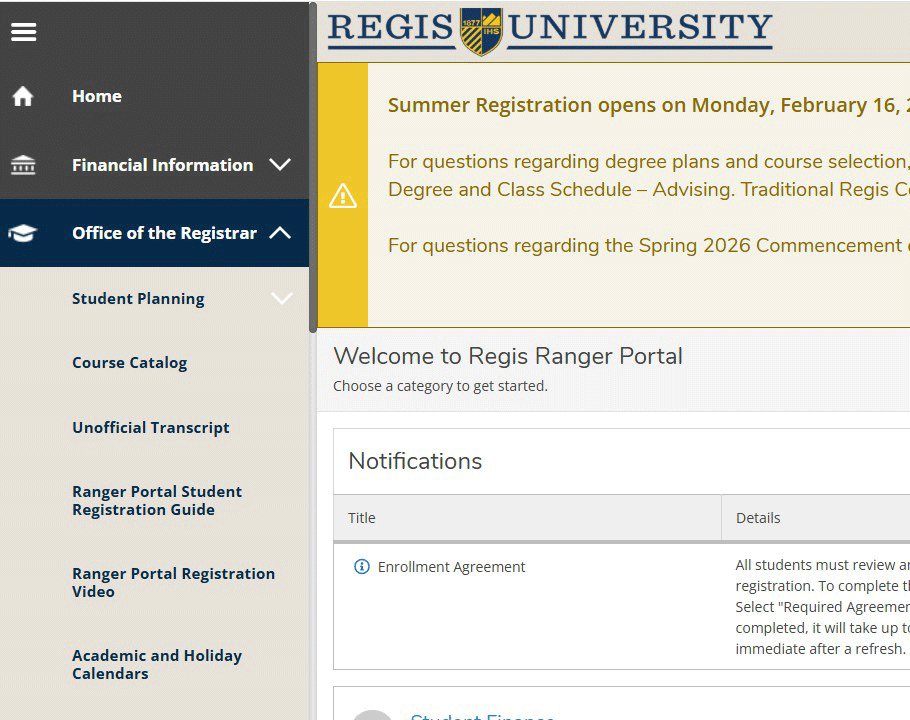This screenshot has height=720, width=910.
Task: Click the info icon beside Enrollment Agreement
Action: (361, 566)
